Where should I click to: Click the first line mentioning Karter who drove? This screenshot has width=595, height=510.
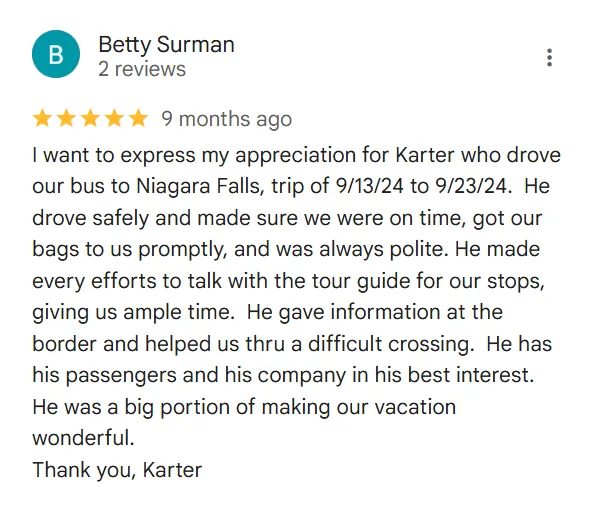click(x=296, y=156)
